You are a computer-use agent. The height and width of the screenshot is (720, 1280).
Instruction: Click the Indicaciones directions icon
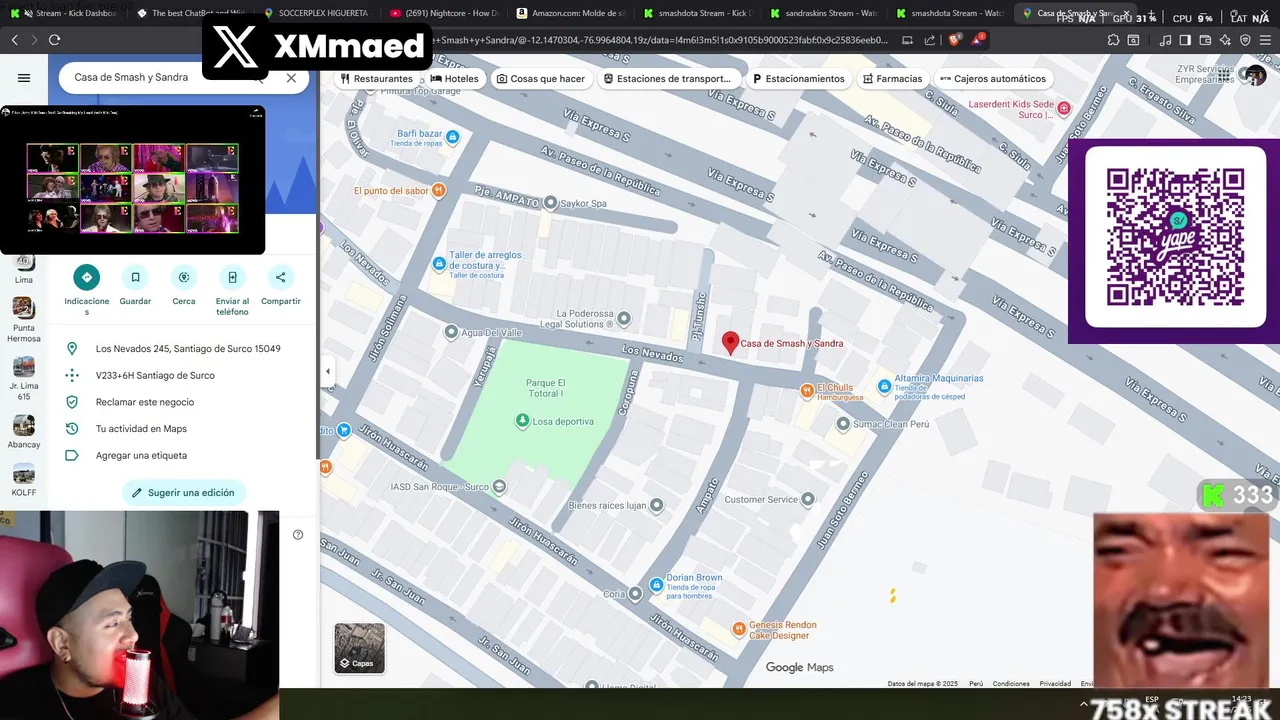tap(87, 277)
